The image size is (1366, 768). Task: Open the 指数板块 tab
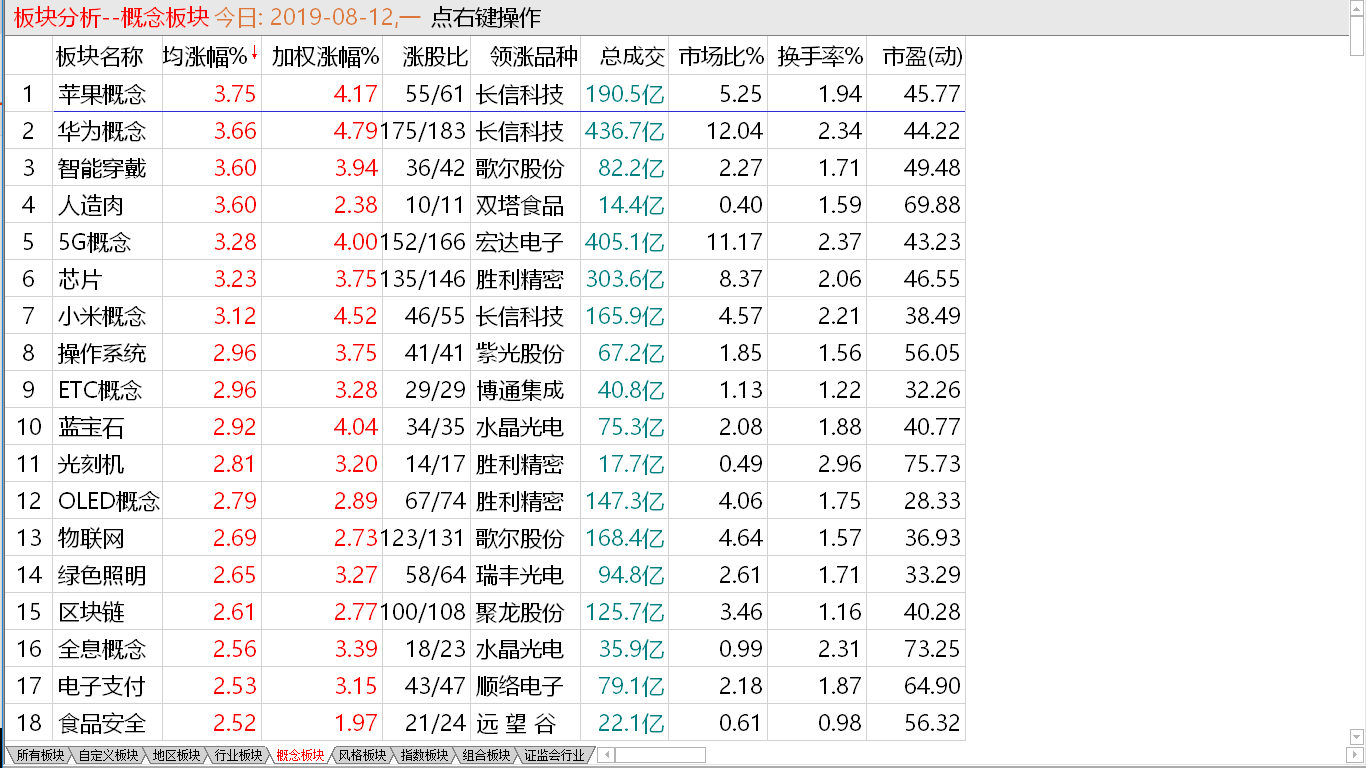coord(424,756)
